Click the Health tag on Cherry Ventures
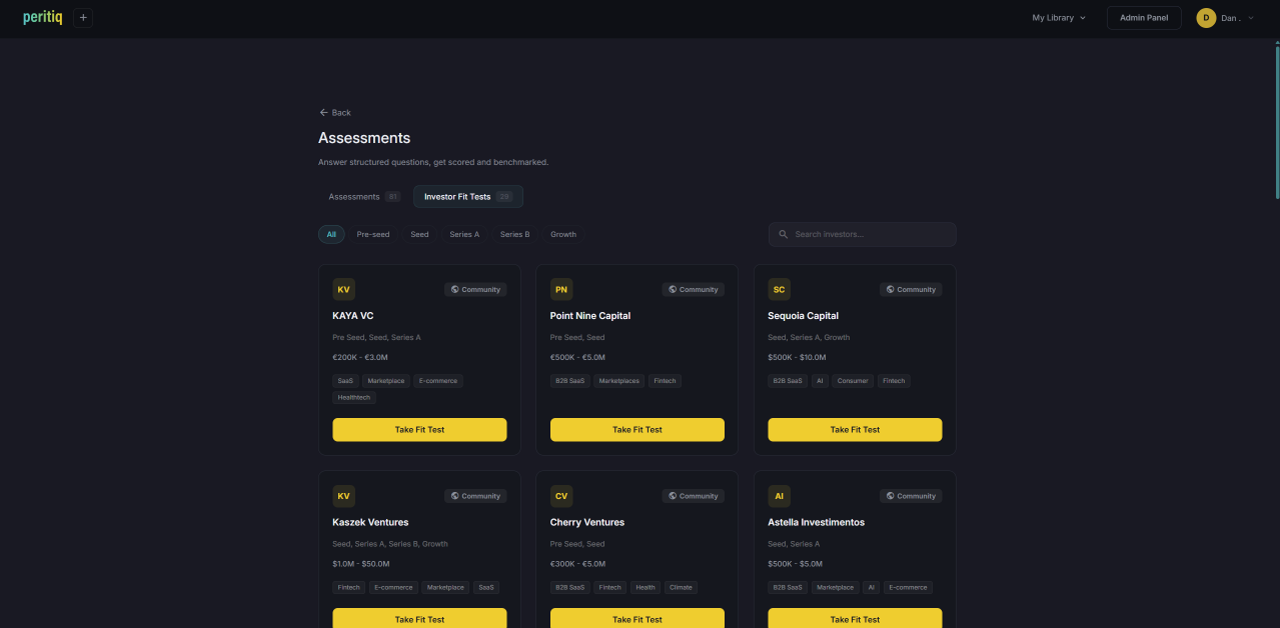 click(645, 588)
